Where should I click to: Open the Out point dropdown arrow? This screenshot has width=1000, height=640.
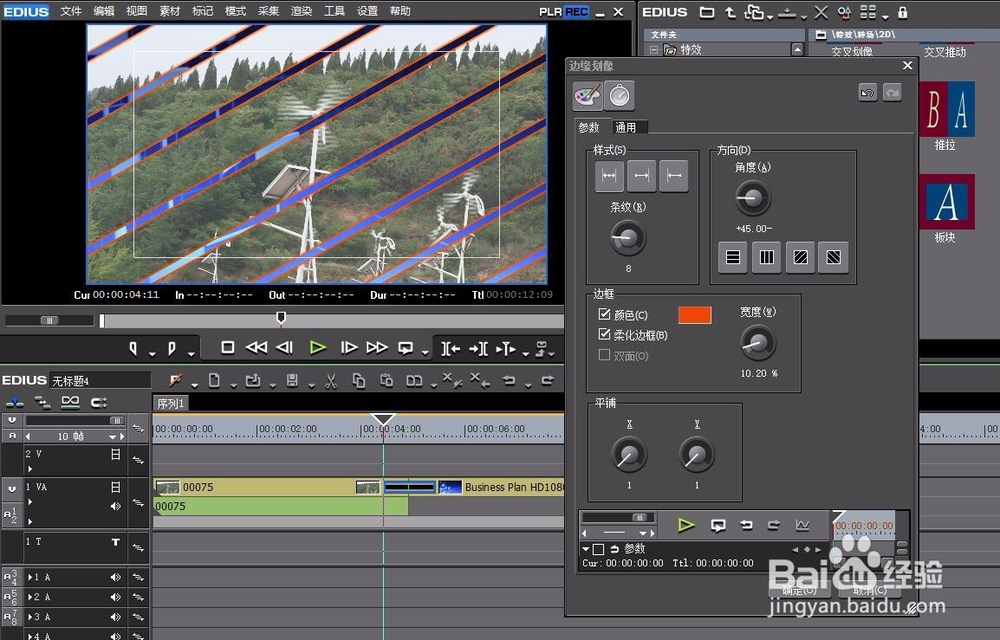(x=191, y=353)
